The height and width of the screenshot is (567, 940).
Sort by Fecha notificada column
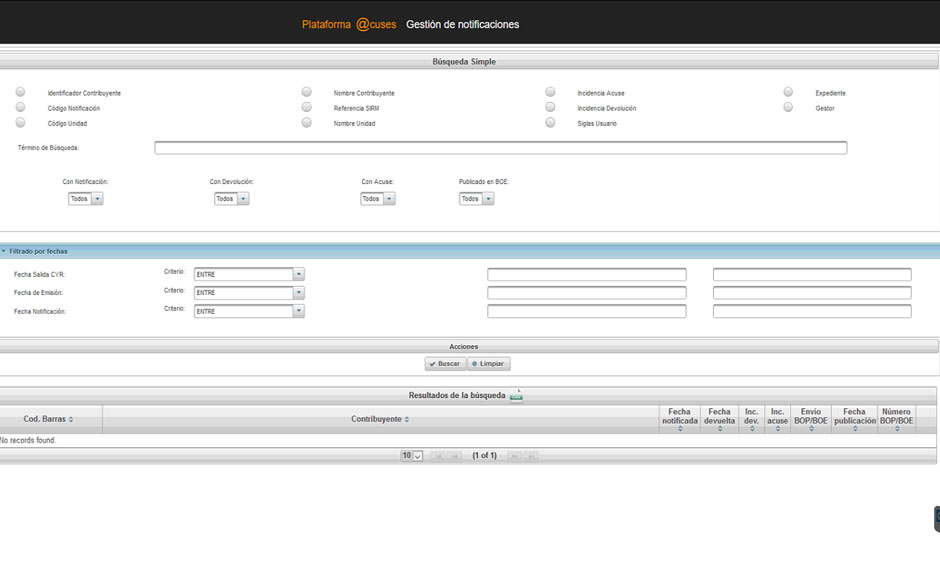(680, 429)
